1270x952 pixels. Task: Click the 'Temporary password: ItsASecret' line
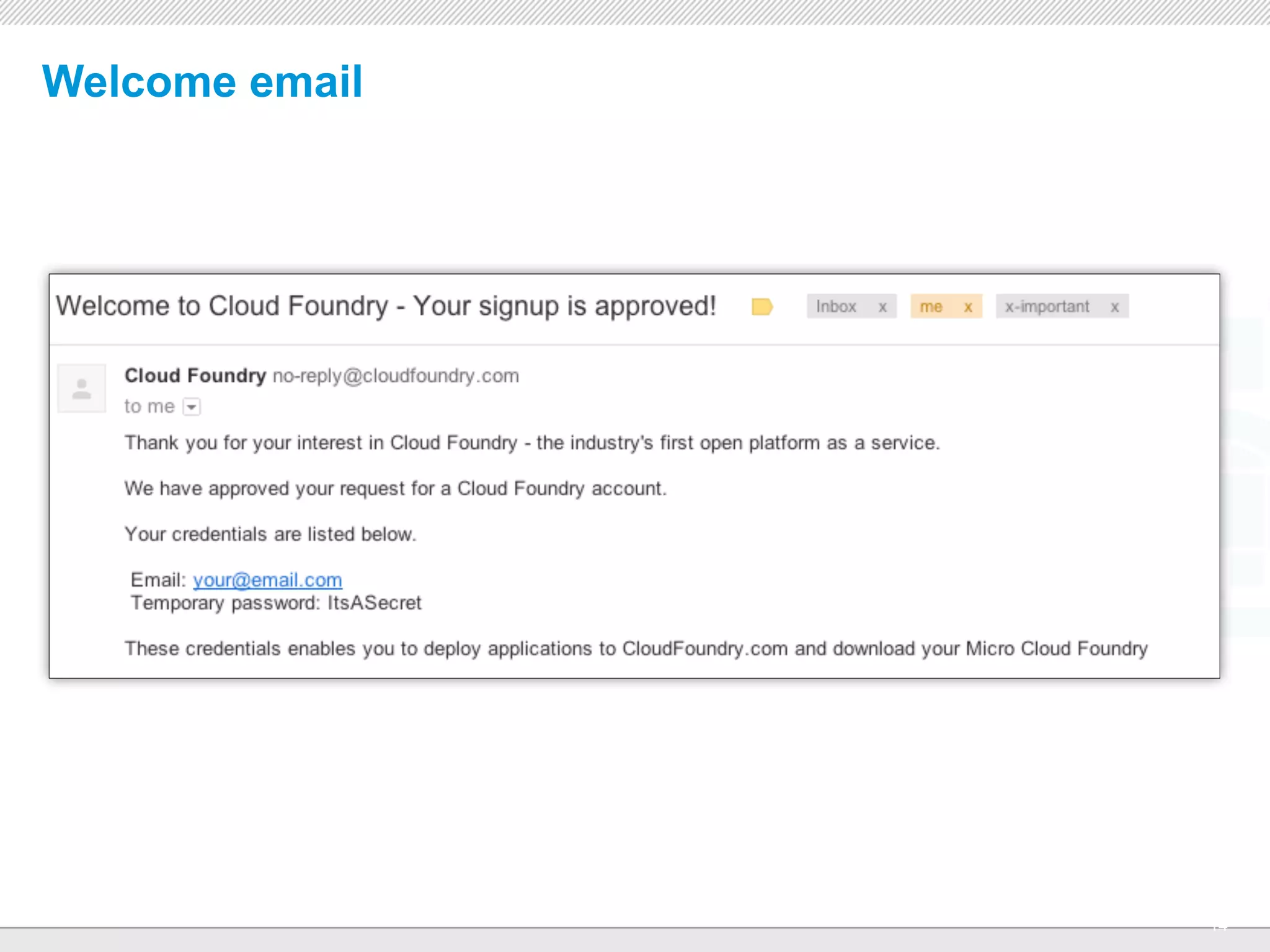tap(276, 603)
